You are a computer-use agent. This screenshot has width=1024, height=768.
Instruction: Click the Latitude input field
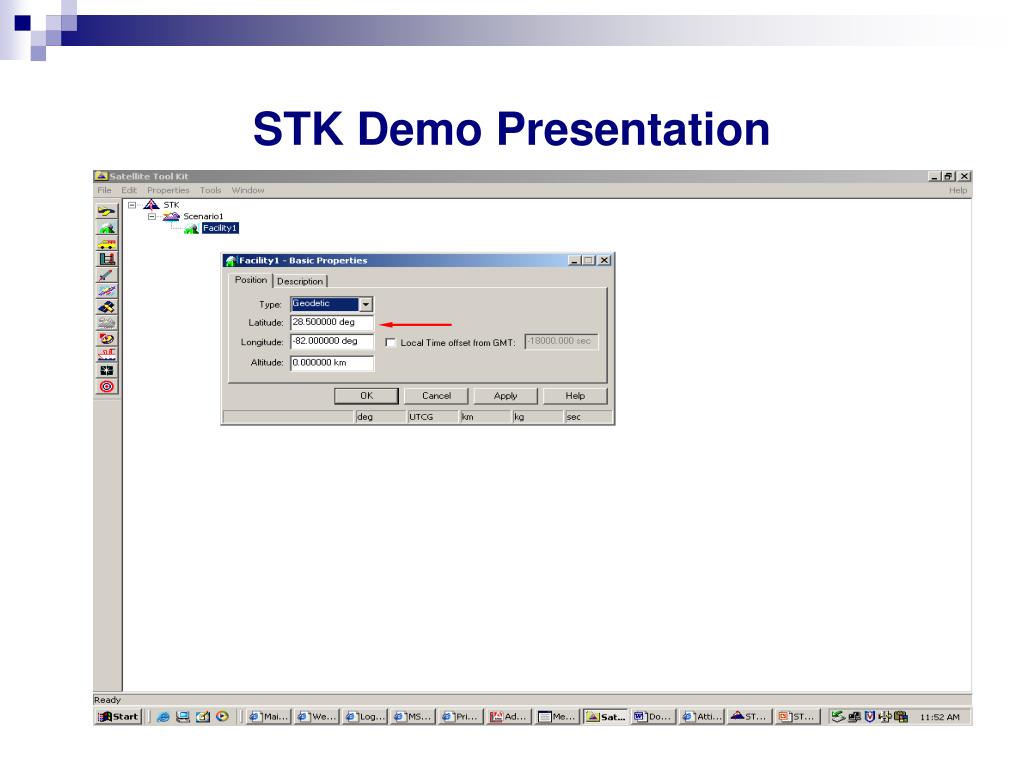coord(332,323)
